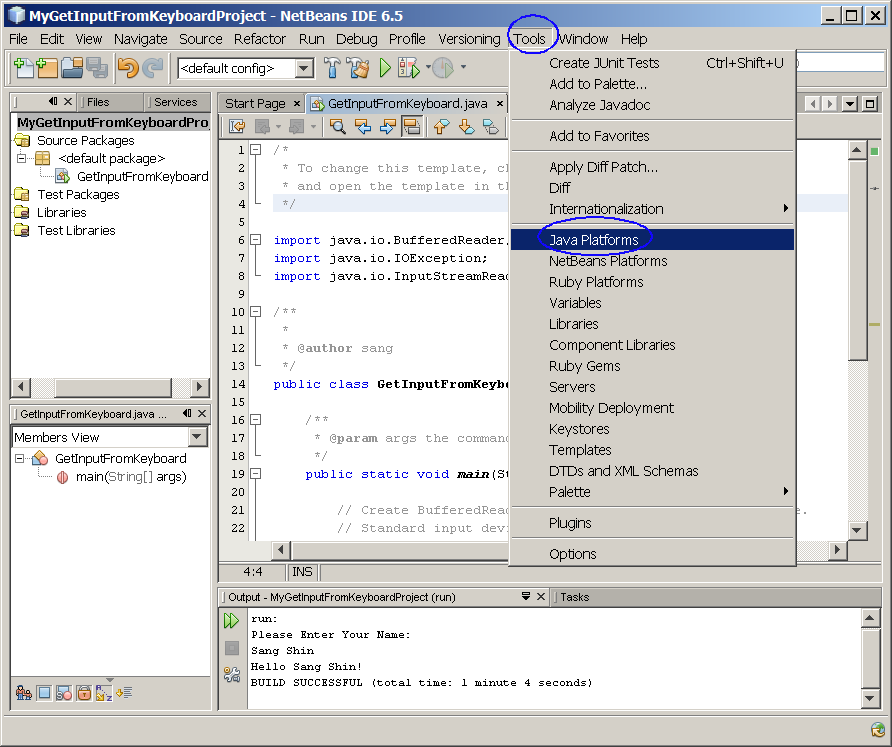Expand the Palette submenu

[x=652, y=492]
